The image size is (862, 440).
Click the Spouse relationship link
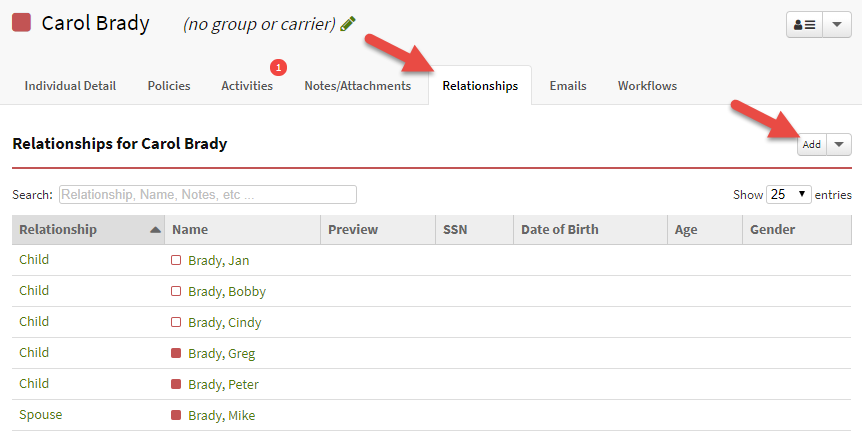[41, 415]
